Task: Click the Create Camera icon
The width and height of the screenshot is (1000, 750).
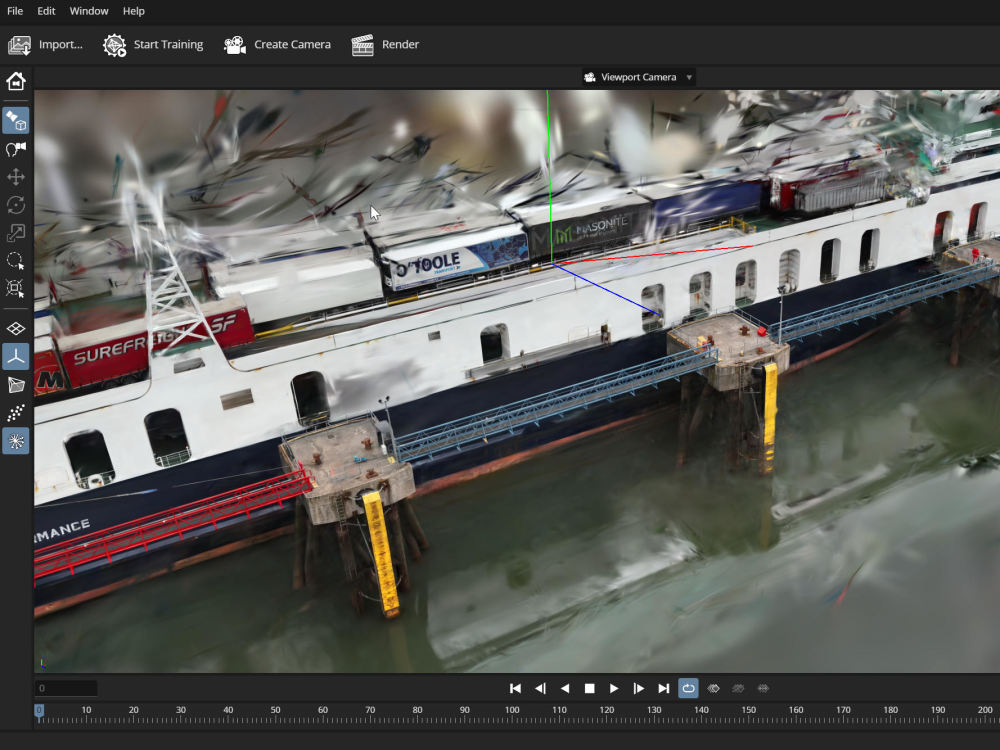Action: click(235, 45)
